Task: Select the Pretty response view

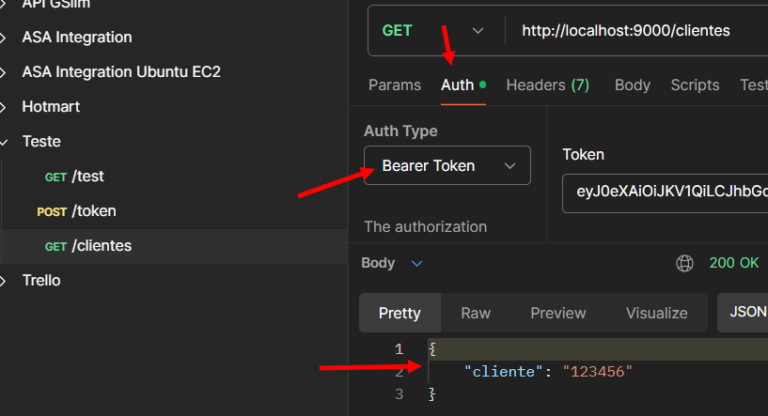Action: coord(400,313)
